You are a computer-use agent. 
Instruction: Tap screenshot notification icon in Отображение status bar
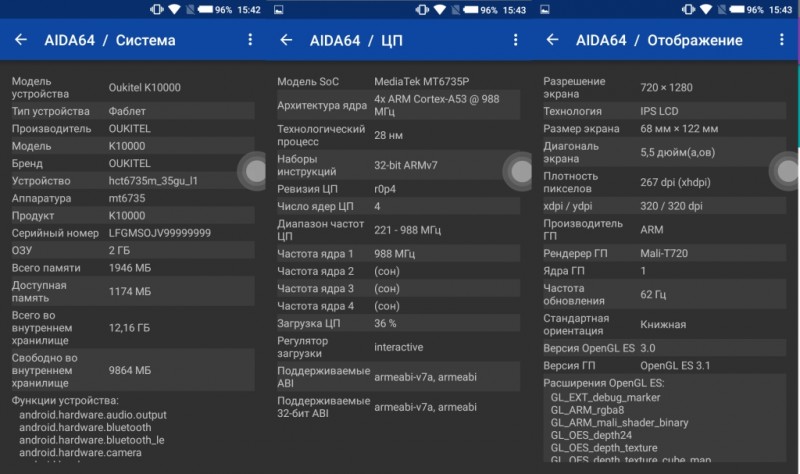coord(545,10)
